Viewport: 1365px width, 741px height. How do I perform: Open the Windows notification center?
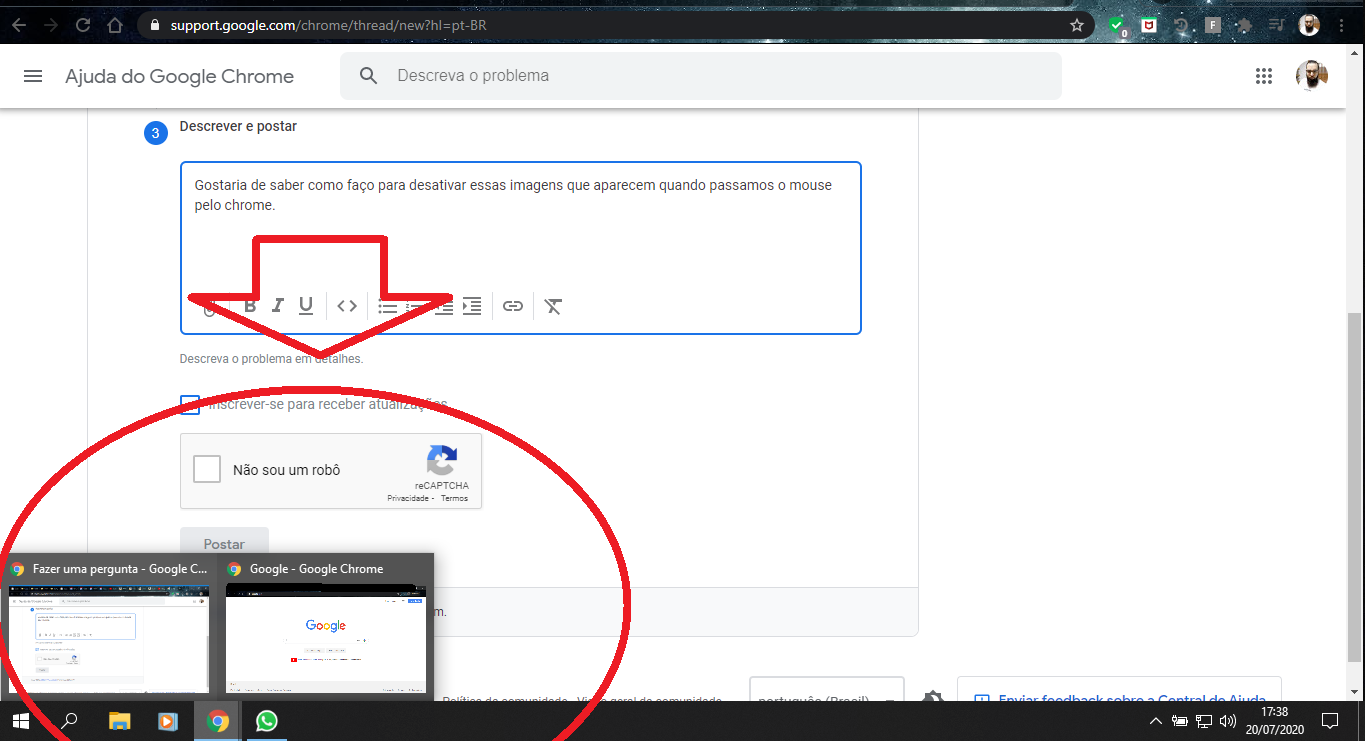(x=1330, y=721)
